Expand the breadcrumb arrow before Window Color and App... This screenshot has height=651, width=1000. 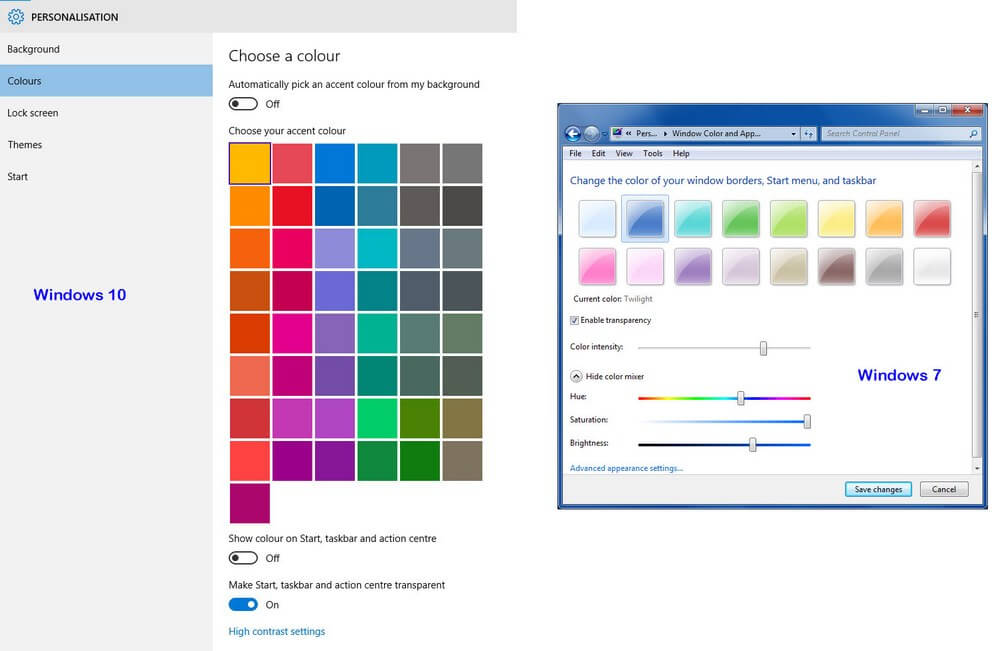[665, 133]
